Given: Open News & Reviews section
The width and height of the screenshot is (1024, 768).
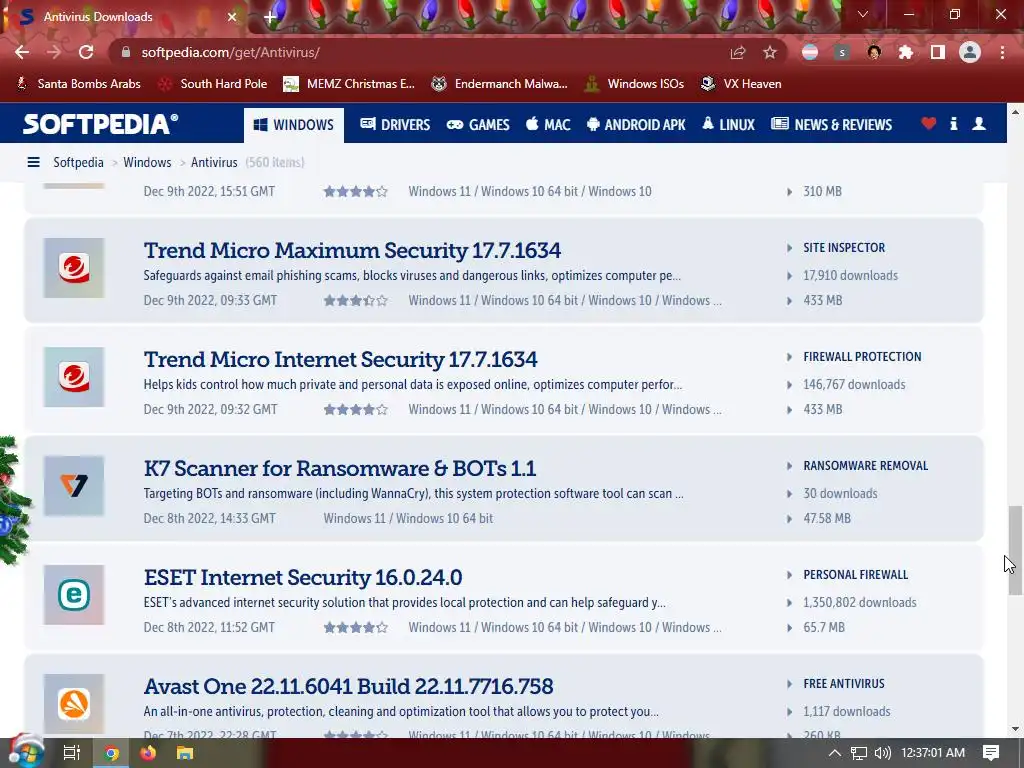Looking at the screenshot, I should click(x=831, y=125).
